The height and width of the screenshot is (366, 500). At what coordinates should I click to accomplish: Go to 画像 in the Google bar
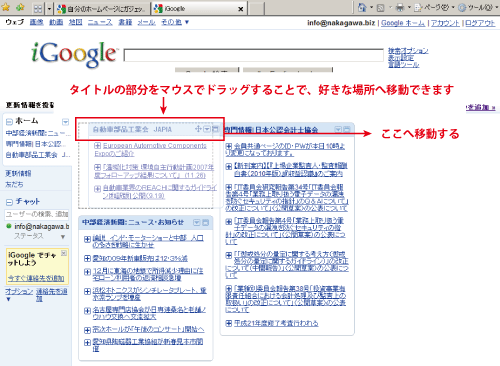(x=36, y=22)
